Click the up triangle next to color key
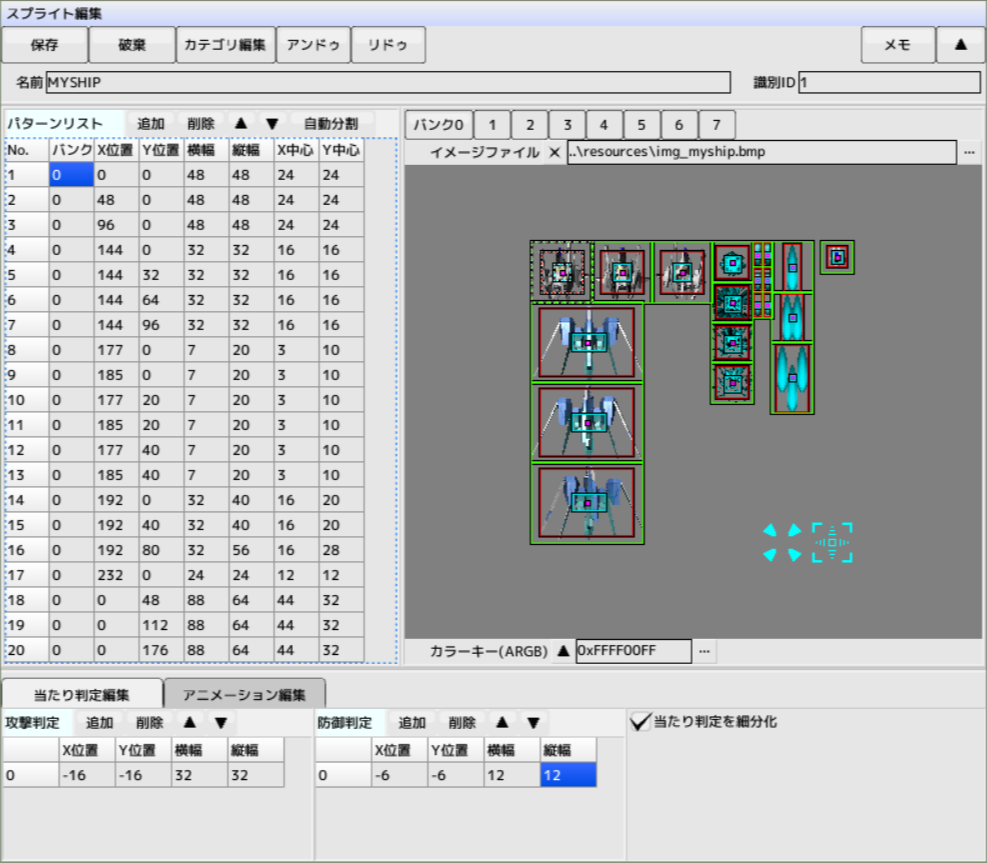 click(563, 651)
